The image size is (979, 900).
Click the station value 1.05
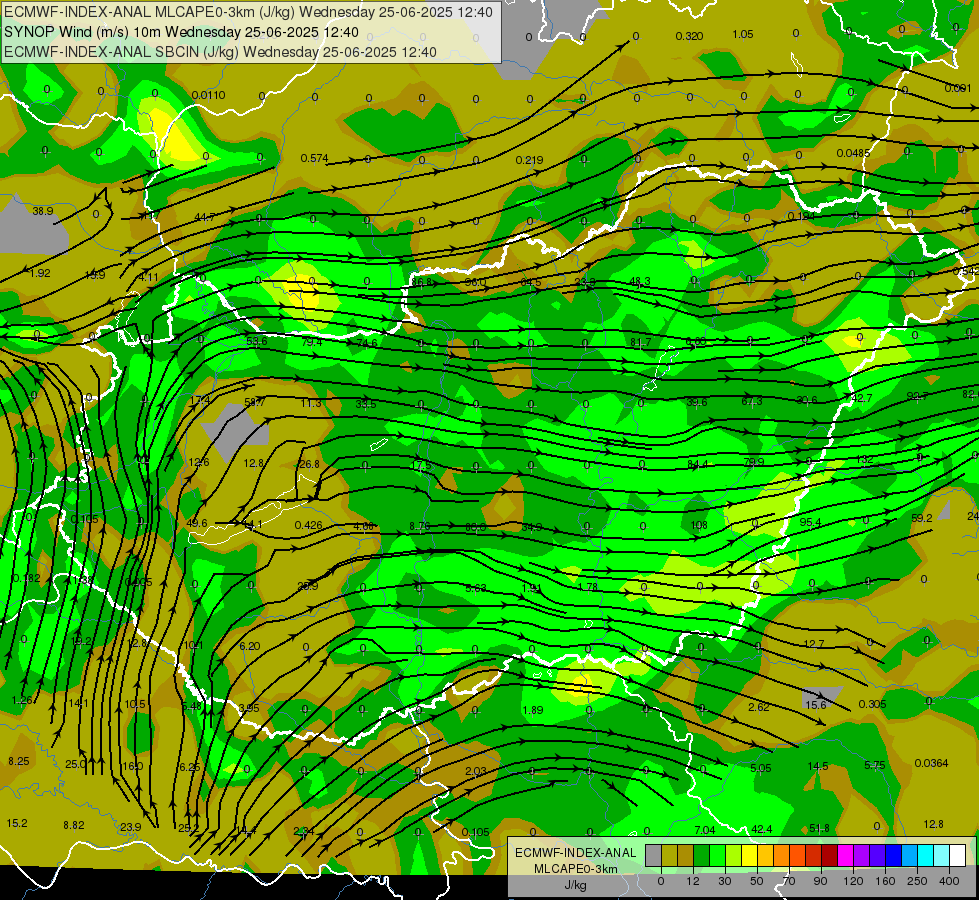point(743,34)
